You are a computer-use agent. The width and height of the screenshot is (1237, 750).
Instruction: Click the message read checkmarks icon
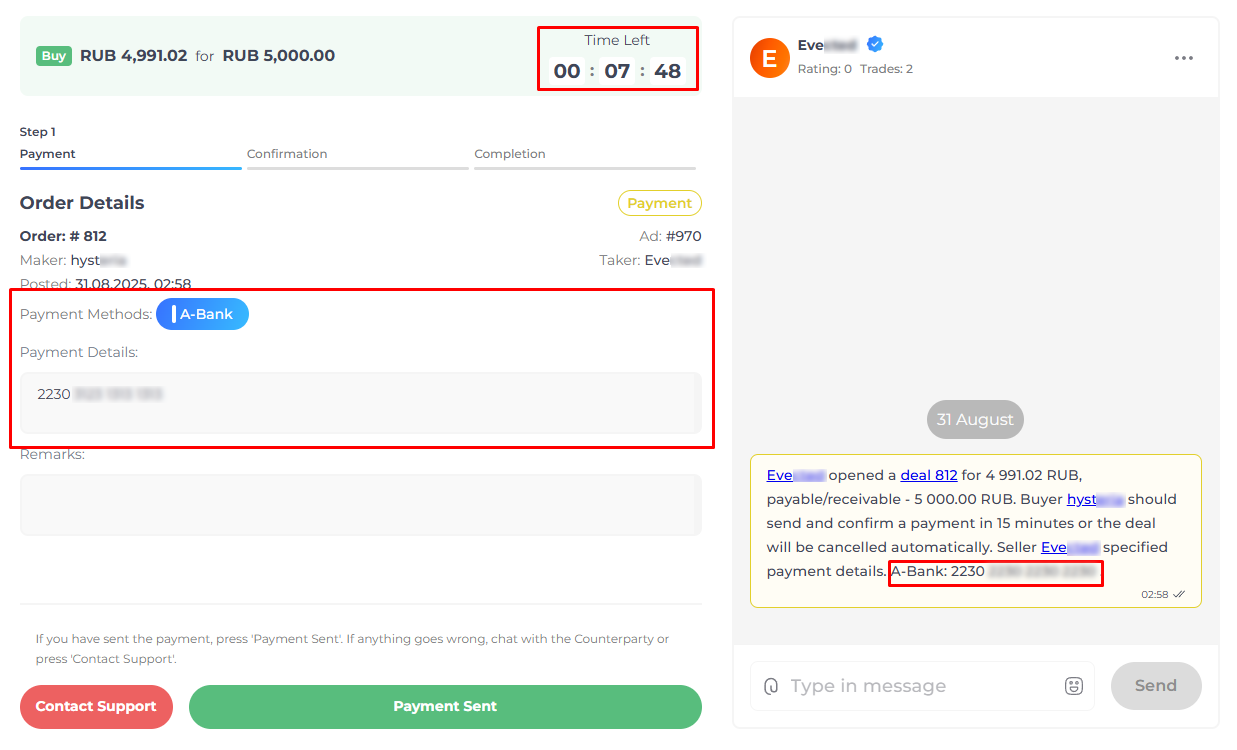click(x=1179, y=594)
